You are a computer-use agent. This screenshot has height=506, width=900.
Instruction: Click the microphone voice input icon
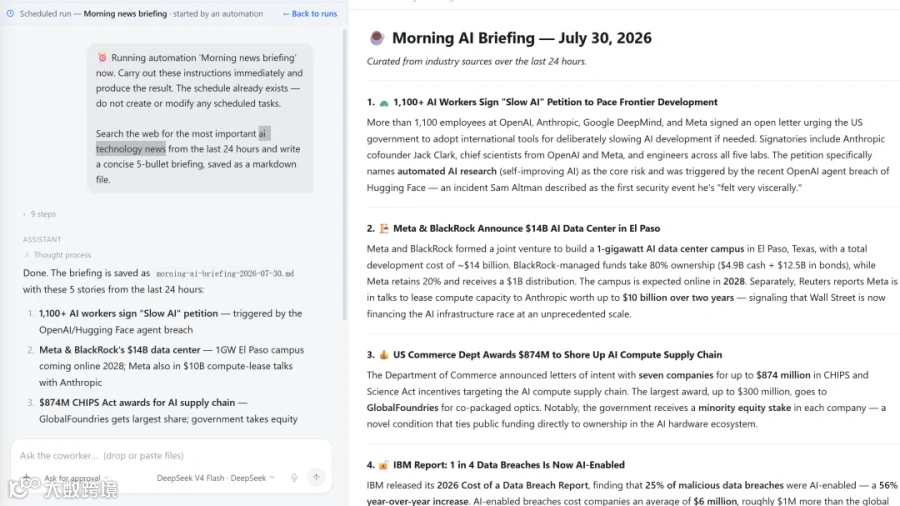294,478
